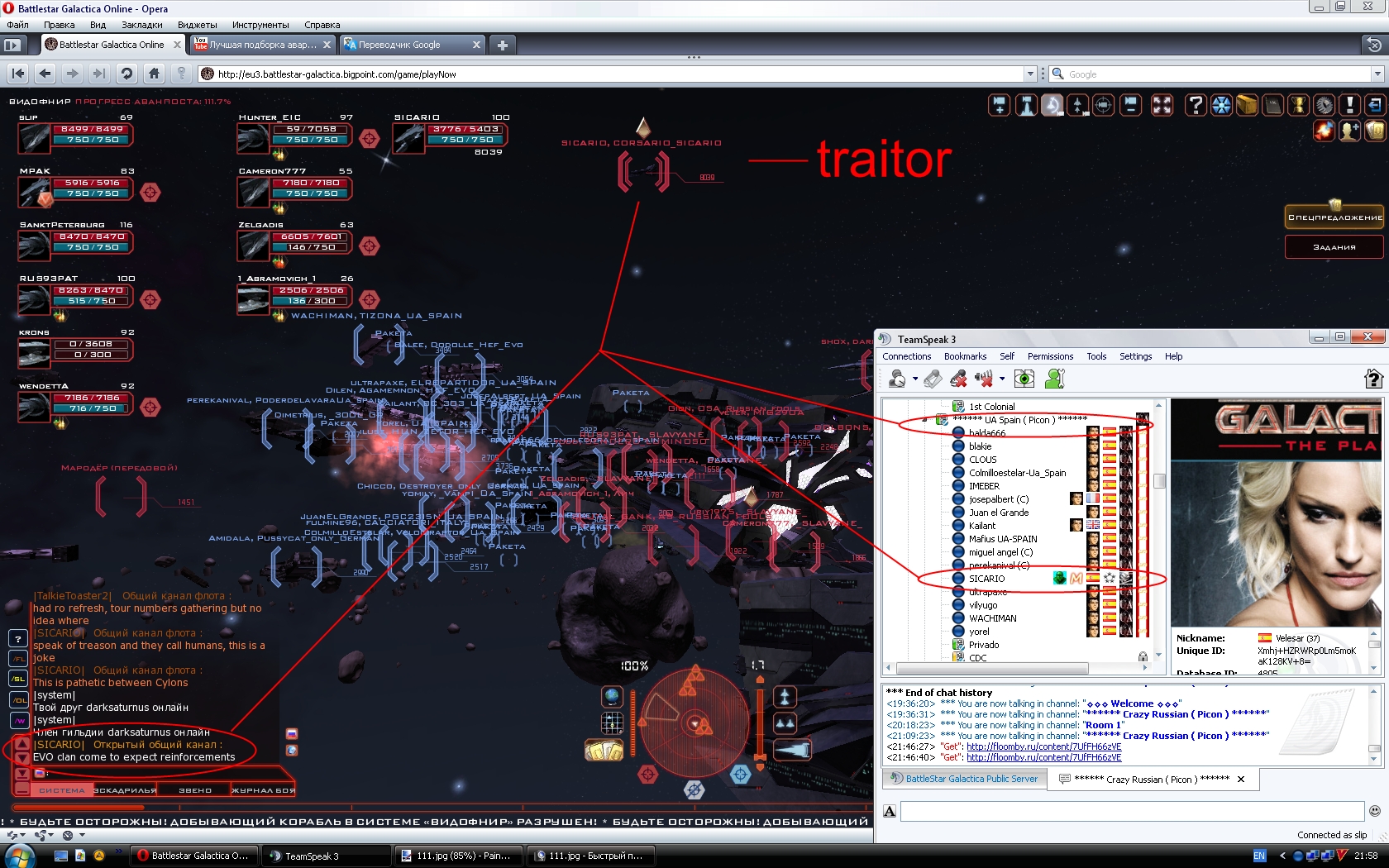Click the blue arrow exit game icon

point(1375,105)
